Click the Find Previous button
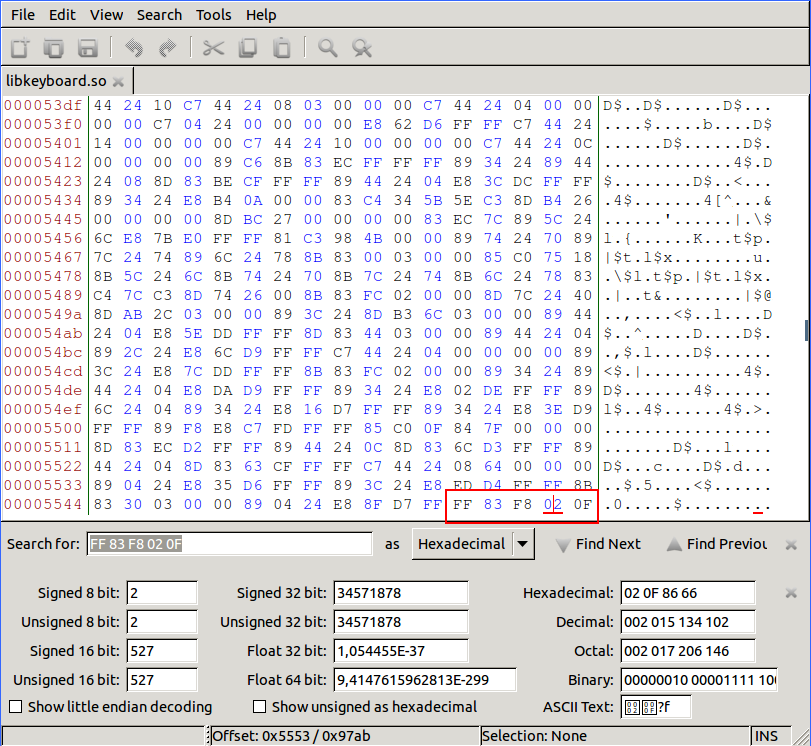 pos(716,544)
